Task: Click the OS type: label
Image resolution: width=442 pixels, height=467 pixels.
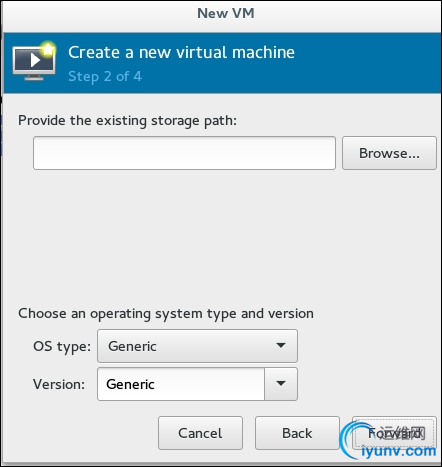Action: [x=62, y=347]
